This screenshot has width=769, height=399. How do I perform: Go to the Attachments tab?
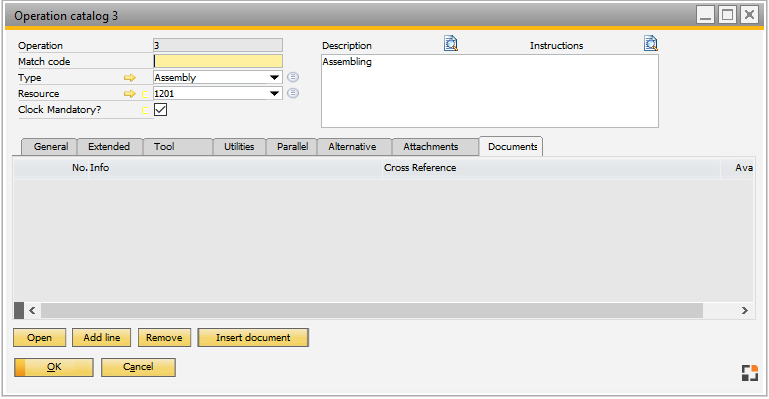[x=435, y=147]
